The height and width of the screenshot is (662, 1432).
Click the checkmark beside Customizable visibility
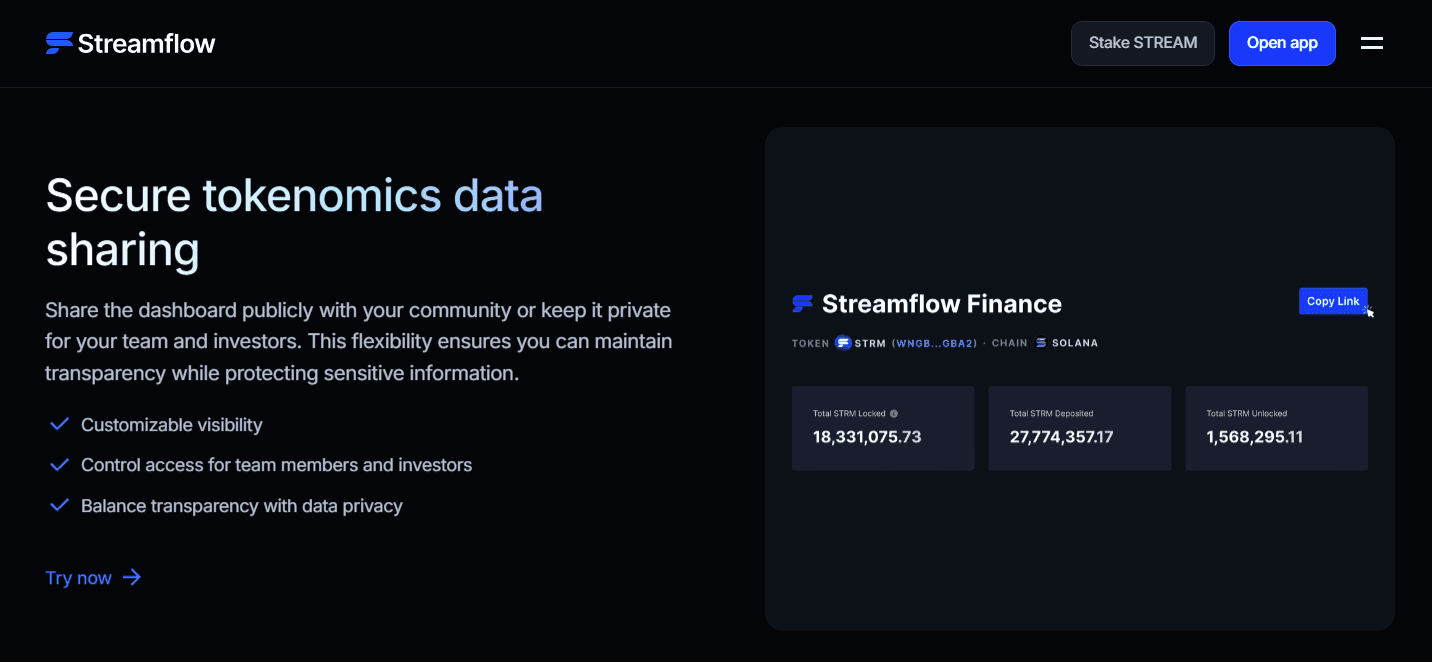[x=59, y=424]
